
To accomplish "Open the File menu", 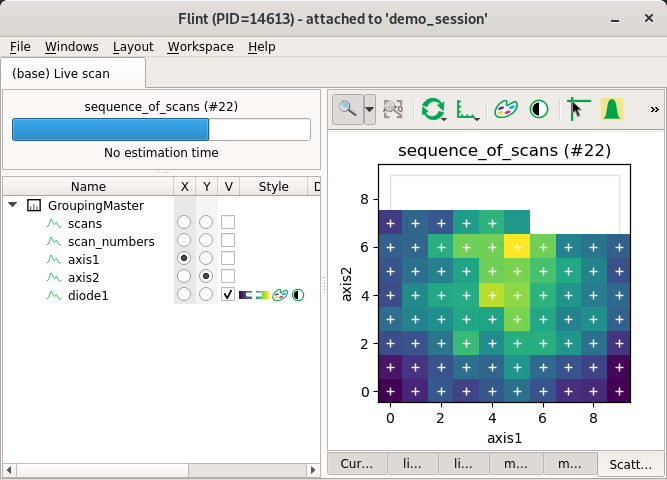I will click(x=20, y=46).
